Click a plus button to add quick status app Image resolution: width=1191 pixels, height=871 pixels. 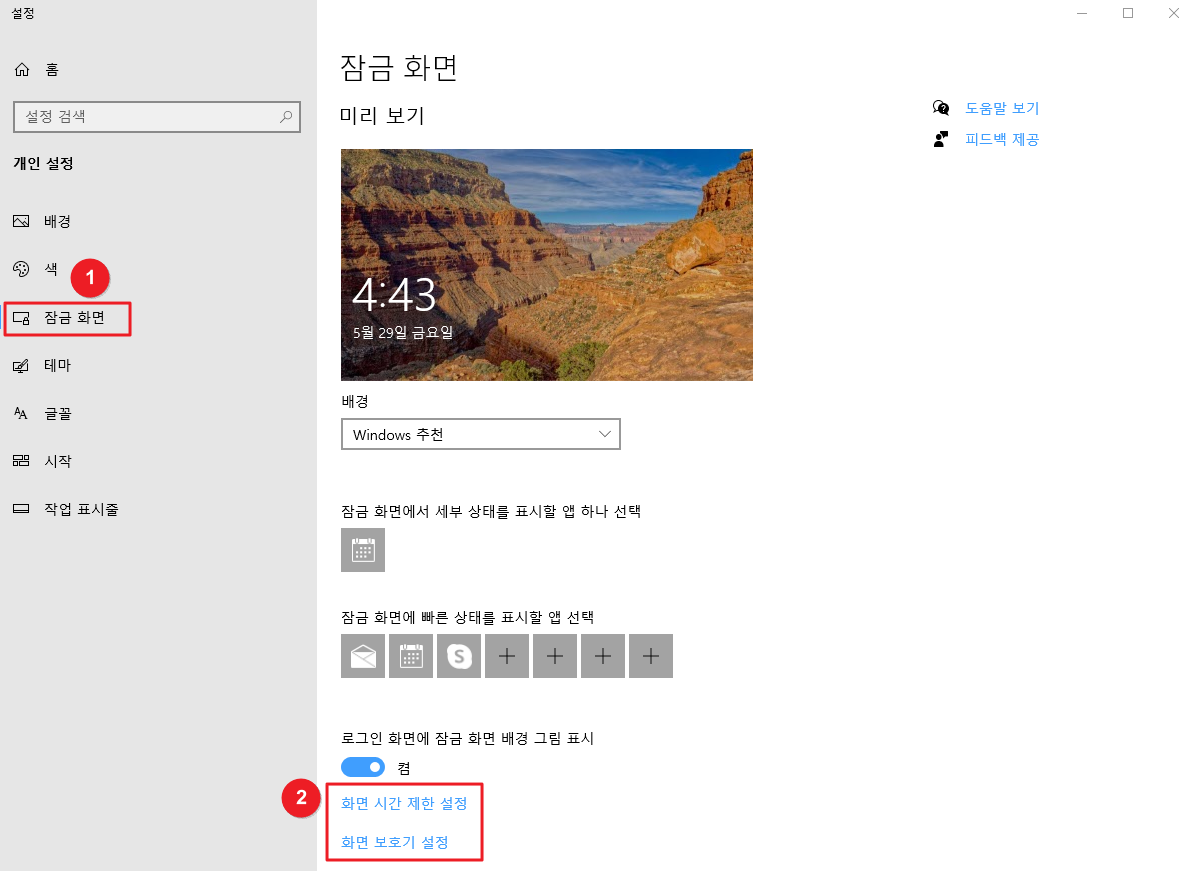506,655
